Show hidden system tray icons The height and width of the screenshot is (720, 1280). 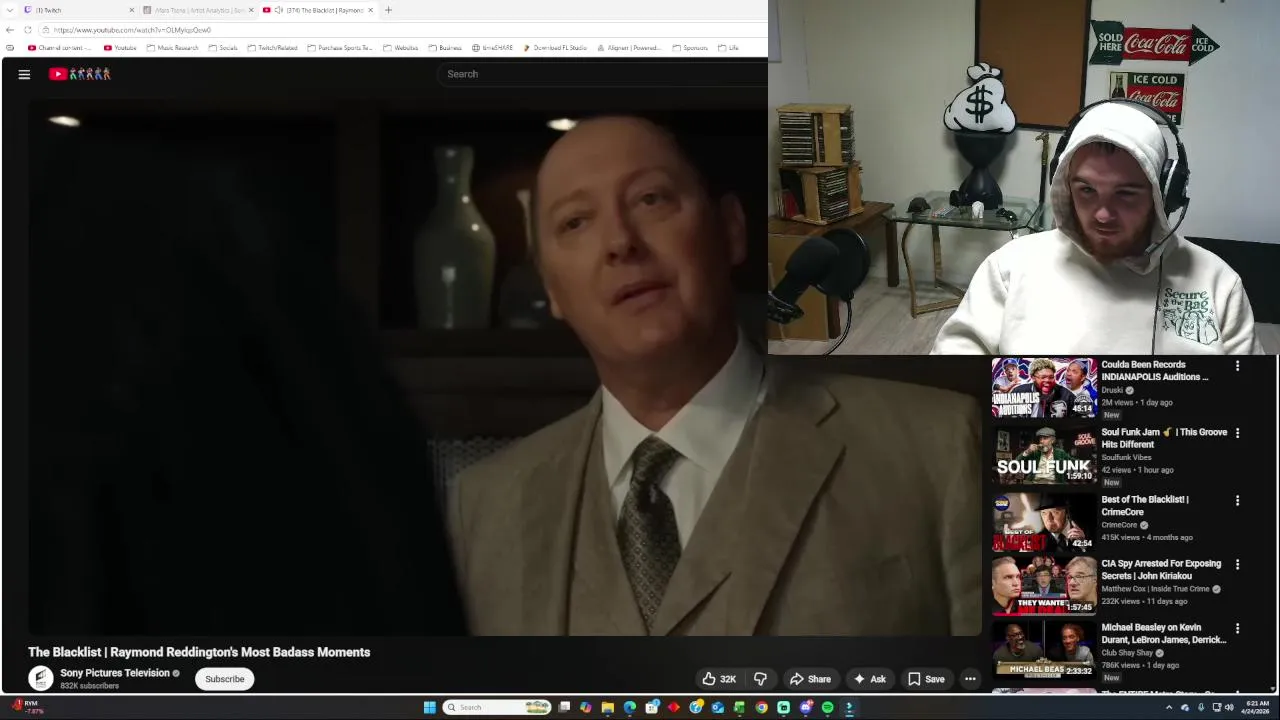pos(1169,708)
